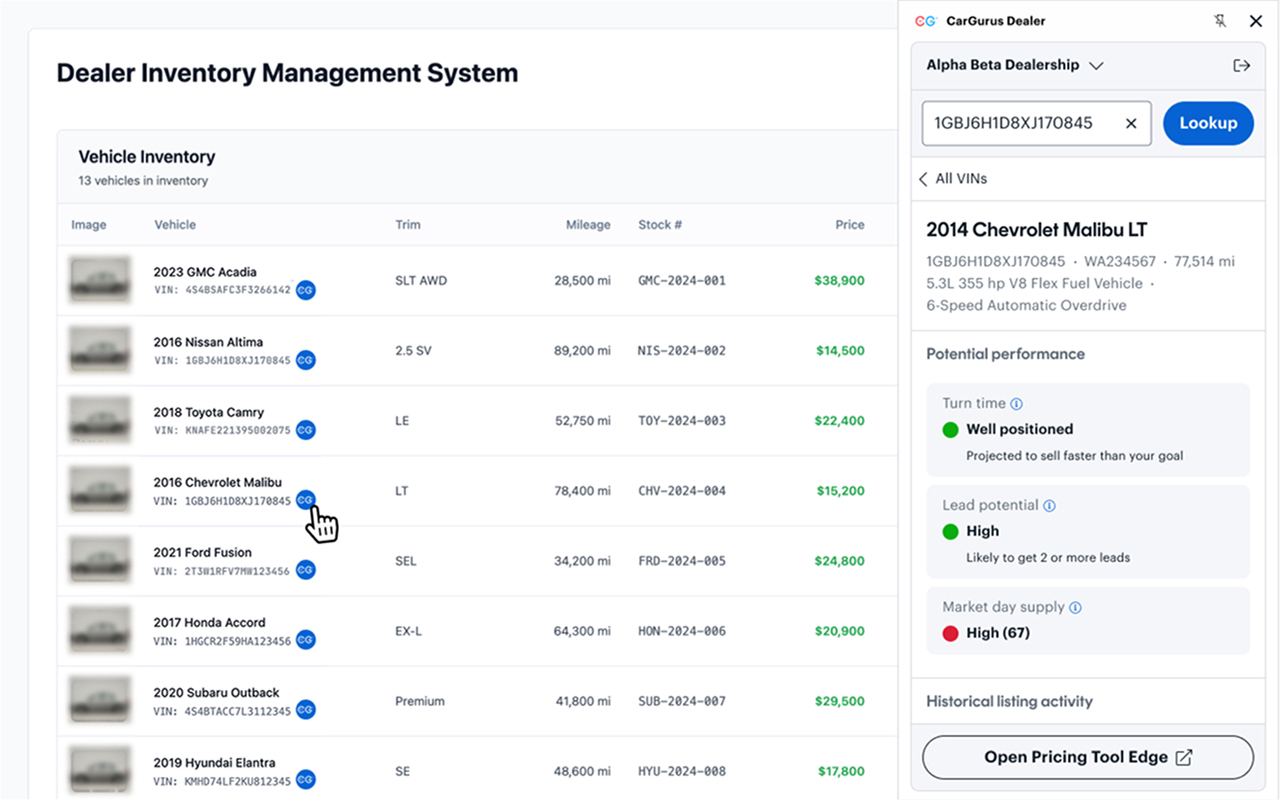Select 2020 Subaru Outback thumbnail image

pyautogui.click(x=99, y=701)
